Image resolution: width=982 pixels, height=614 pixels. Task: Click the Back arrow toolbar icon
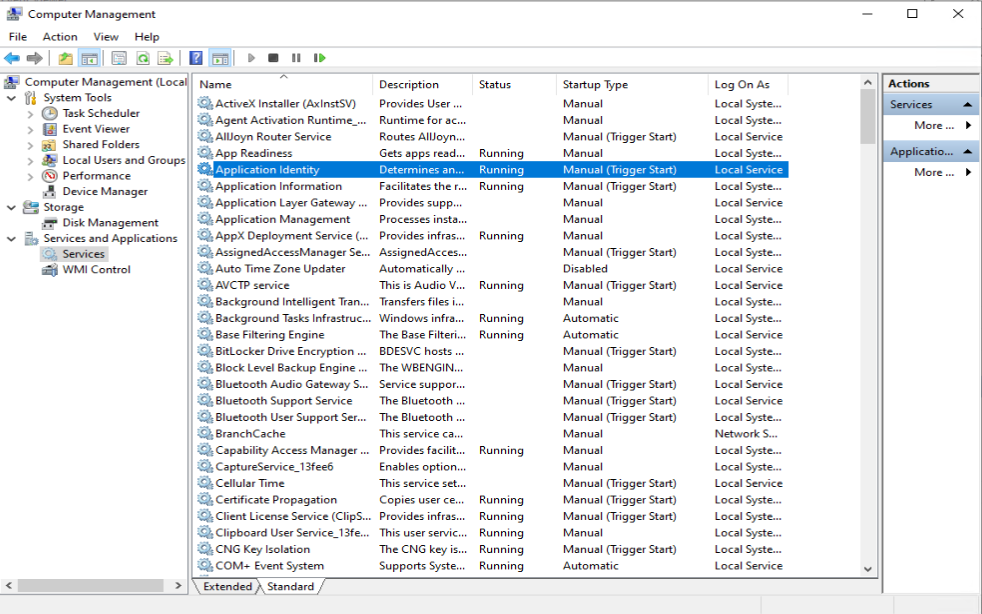[x=12, y=58]
